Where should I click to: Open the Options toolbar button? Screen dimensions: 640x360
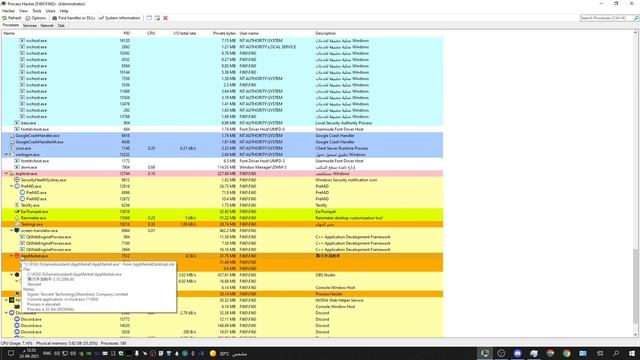[36, 18]
